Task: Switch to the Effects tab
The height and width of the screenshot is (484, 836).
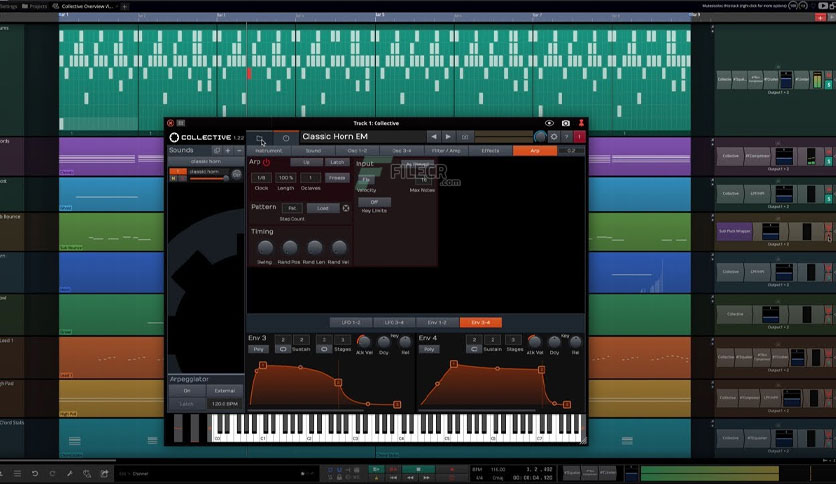Action: click(490, 151)
